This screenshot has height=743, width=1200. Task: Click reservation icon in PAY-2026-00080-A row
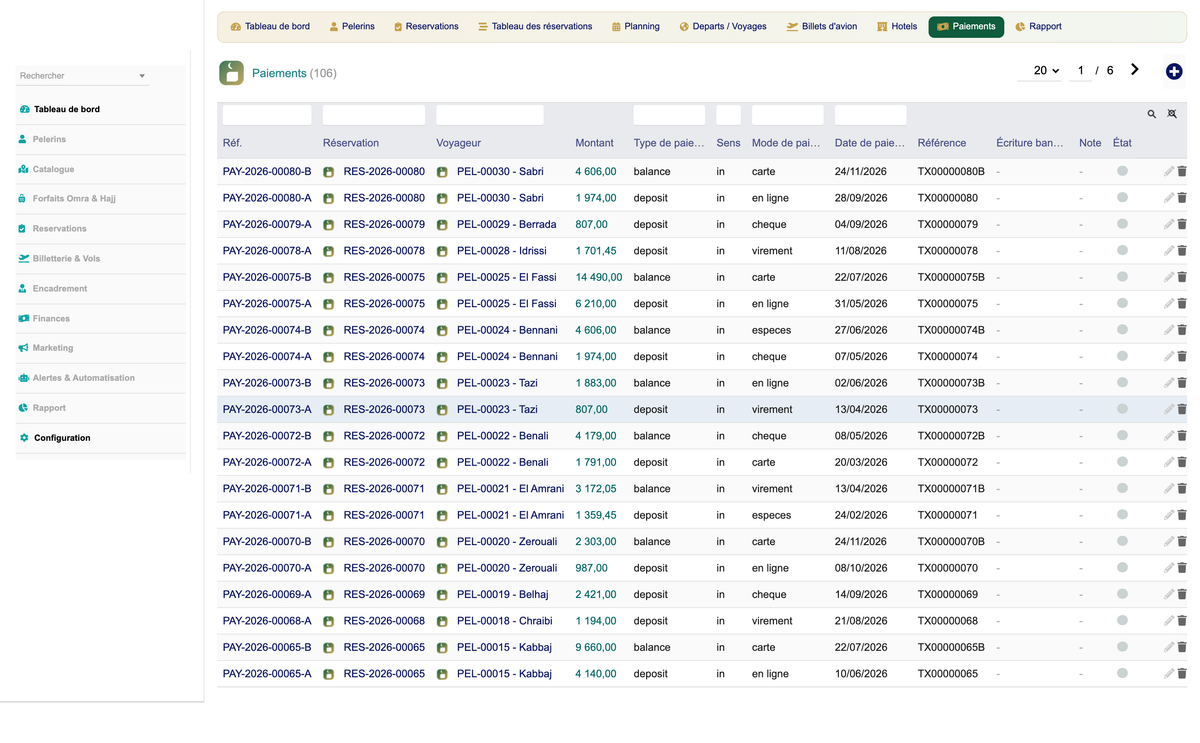328,198
